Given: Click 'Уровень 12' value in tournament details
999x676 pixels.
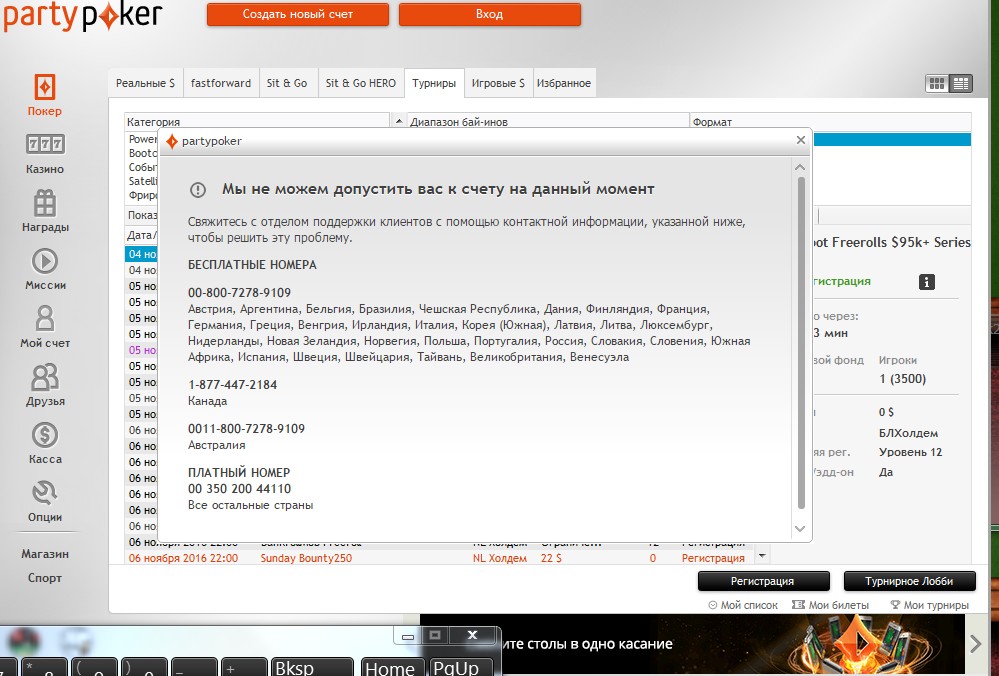Looking at the screenshot, I should click(910, 452).
